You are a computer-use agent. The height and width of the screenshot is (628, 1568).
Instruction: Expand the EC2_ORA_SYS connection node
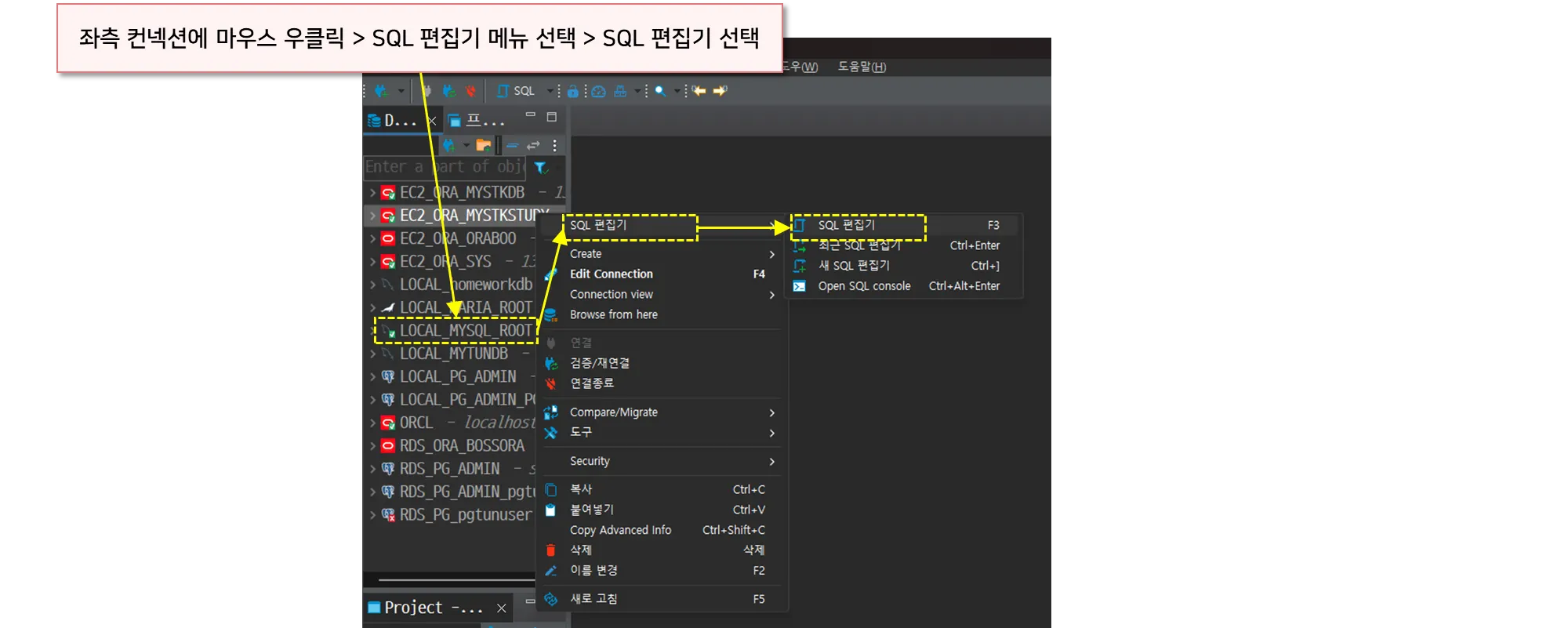click(x=372, y=261)
